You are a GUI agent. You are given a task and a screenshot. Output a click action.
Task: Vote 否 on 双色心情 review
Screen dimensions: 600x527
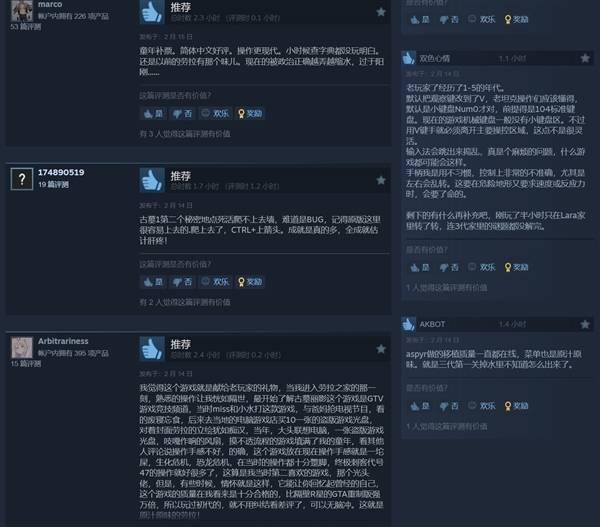[x=449, y=267]
